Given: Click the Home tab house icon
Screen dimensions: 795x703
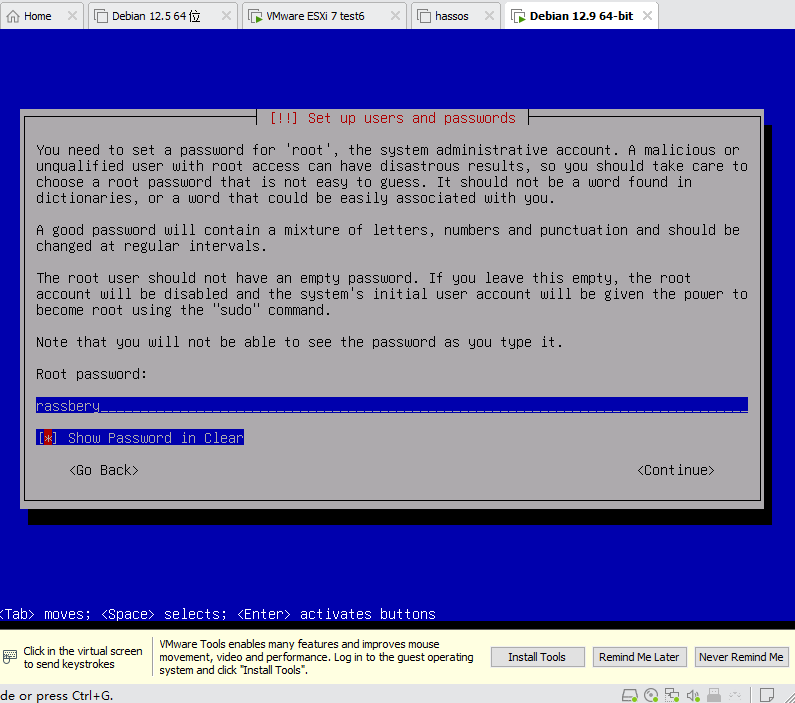Looking at the screenshot, I should pos(13,16).
